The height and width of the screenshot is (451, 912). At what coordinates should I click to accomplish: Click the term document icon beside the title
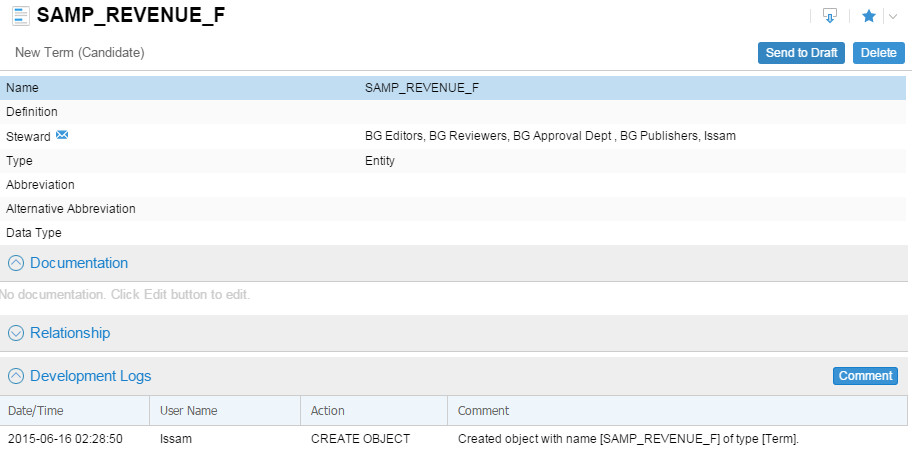(21, 16)
